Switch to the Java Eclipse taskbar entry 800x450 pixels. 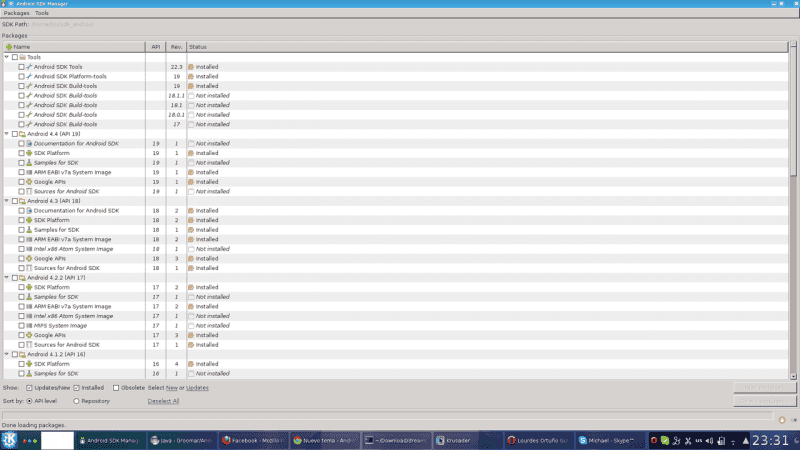(x=182, y=440)
